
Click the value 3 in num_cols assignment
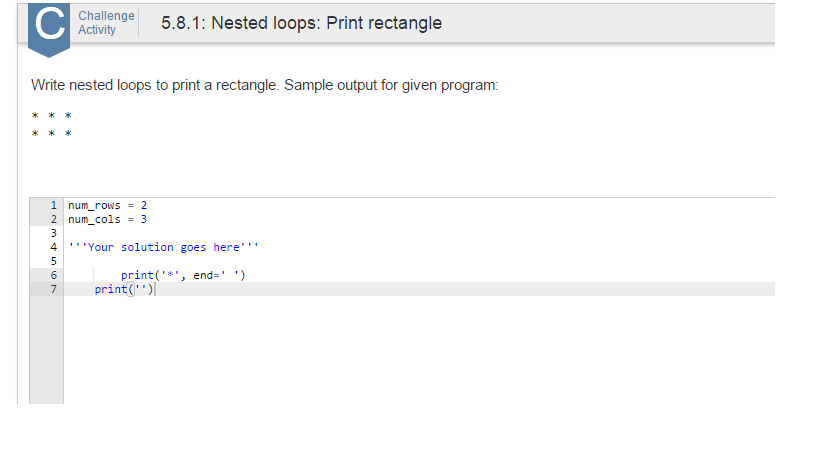144,219
